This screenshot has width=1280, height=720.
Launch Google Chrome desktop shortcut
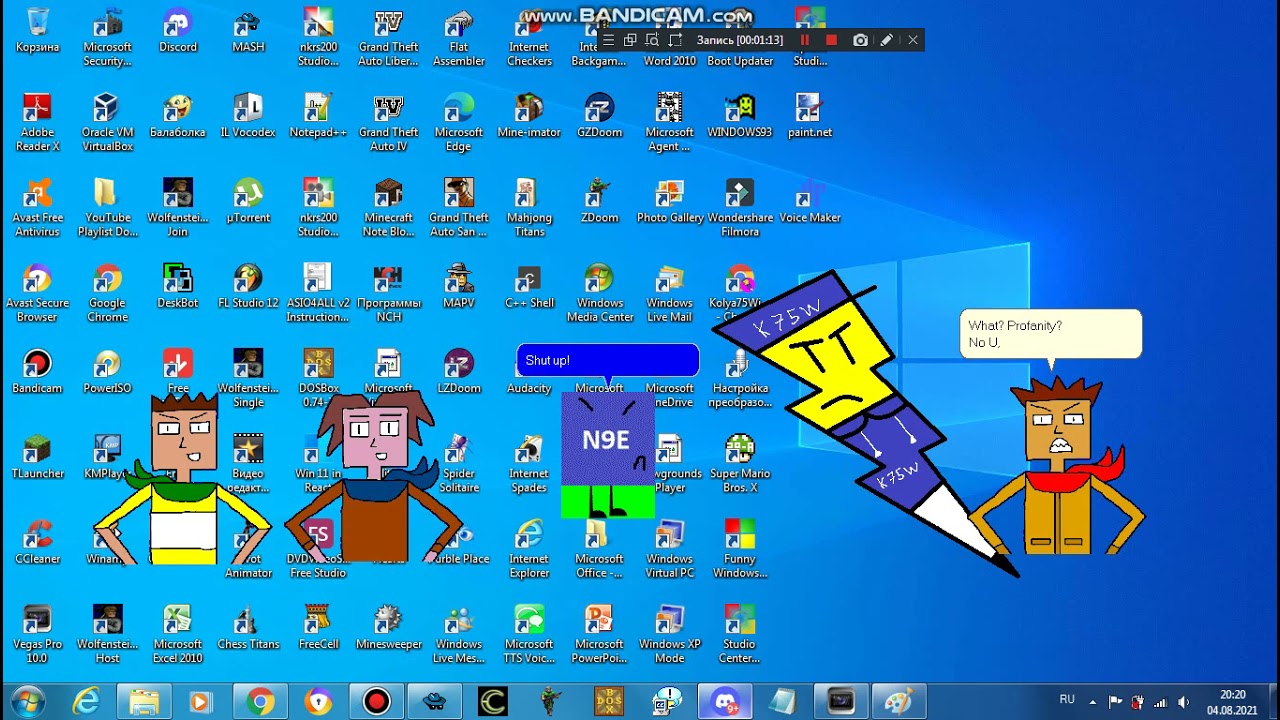(x=107, y=293)
